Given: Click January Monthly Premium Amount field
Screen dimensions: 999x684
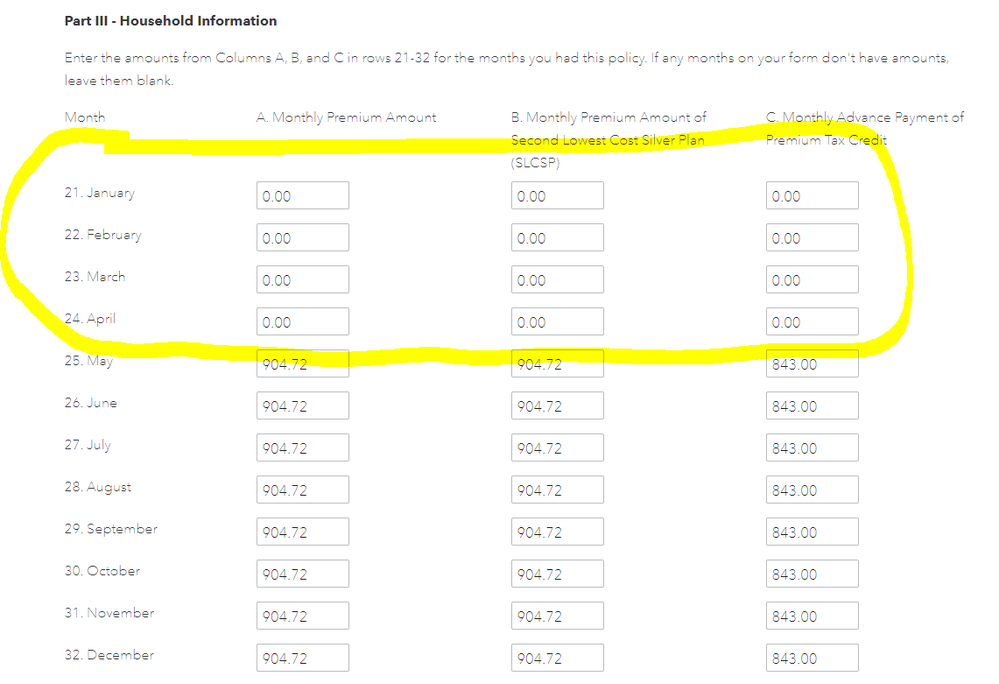Looking at the screenshot, I should [302, 196].
